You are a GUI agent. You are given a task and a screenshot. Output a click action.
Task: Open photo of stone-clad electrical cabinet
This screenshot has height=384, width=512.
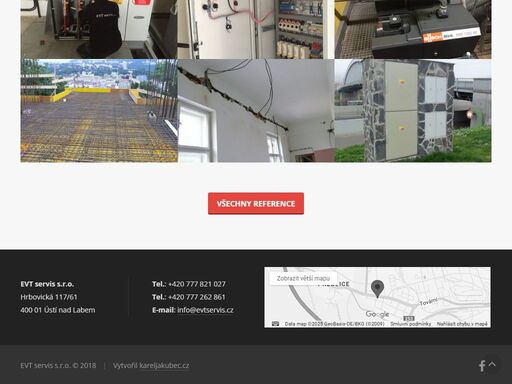pos(413,111)
